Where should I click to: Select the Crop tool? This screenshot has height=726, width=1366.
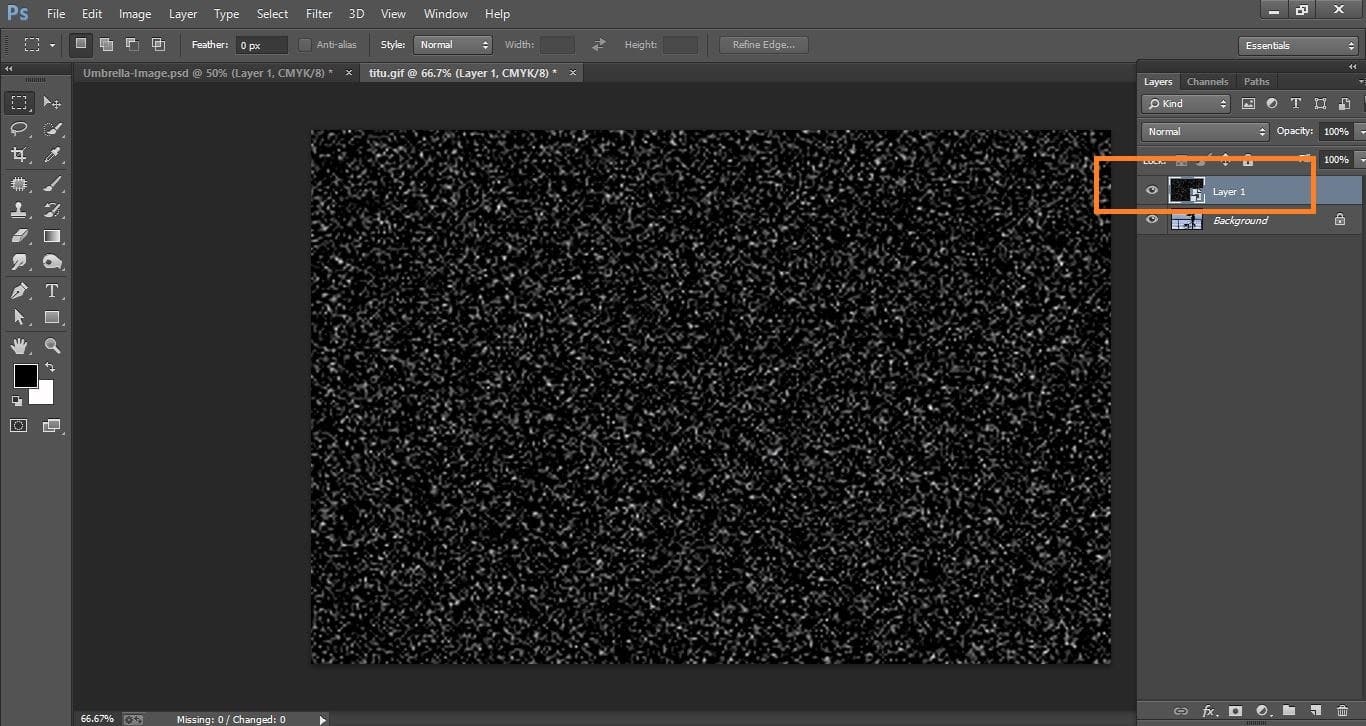pos(19,155)
